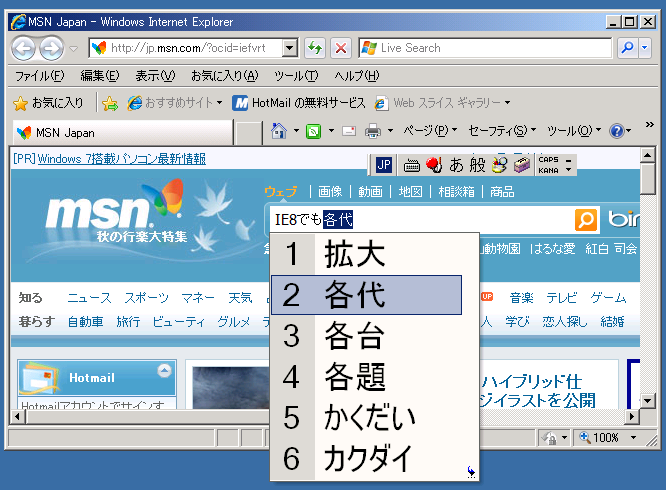
Task: Select candidate 3 各台
Action: [366, 336]
